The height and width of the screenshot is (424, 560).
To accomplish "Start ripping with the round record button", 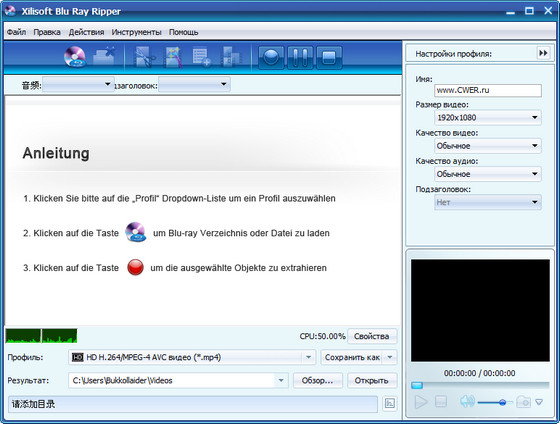I will pos(271,57).
